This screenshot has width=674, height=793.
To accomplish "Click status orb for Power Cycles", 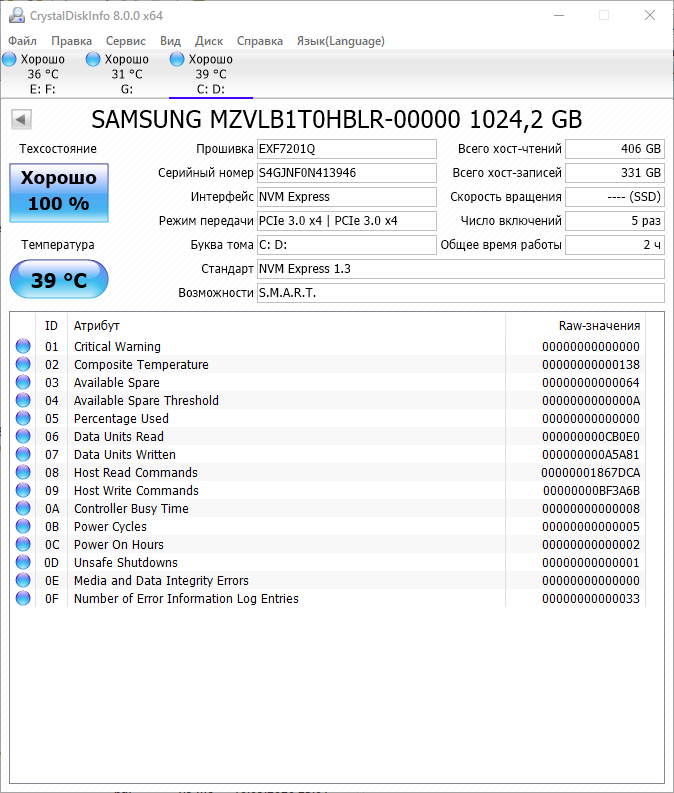I will pos(23,526).
